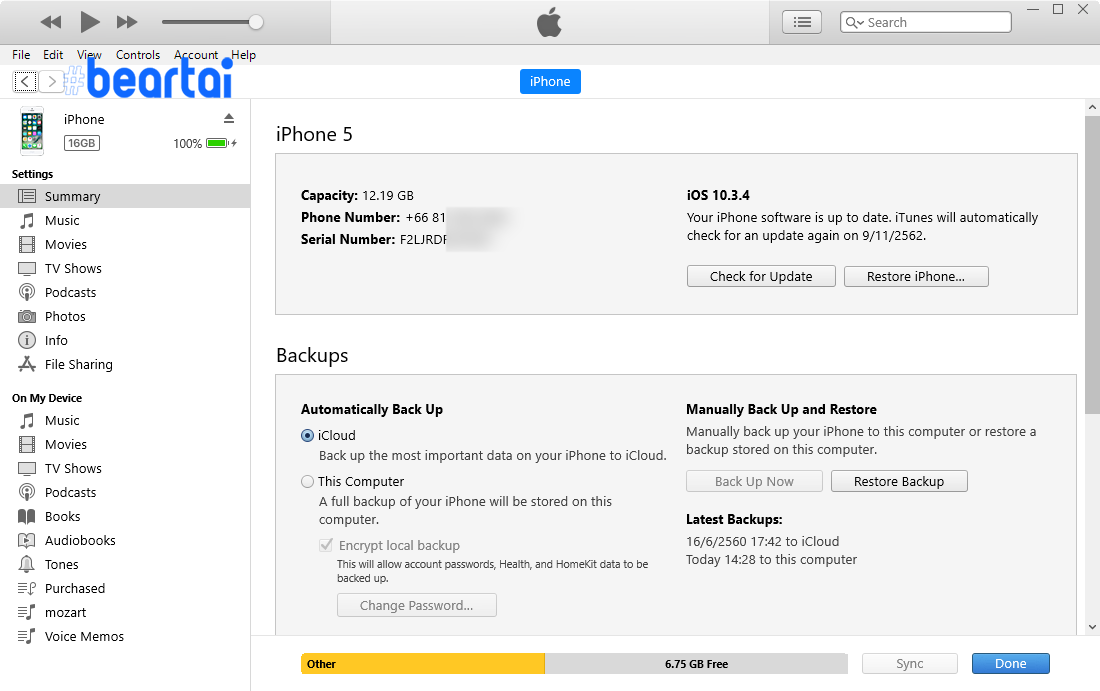Open the Edit menu

pyautogui.click(x=53, y=55)
